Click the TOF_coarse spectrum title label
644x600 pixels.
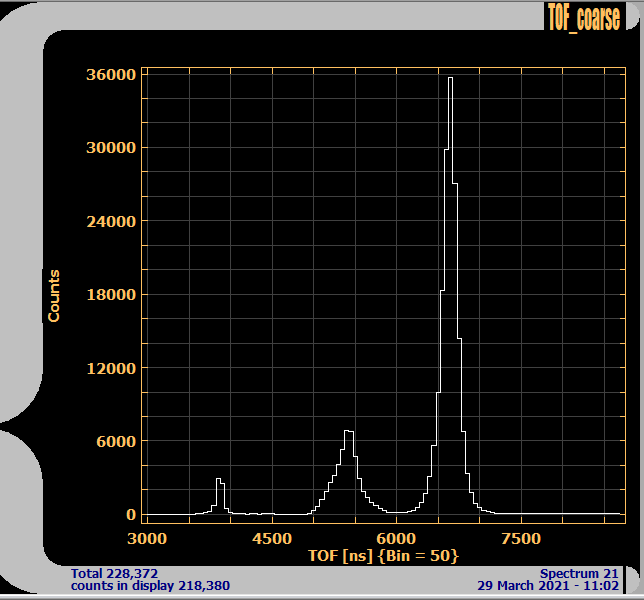pos(583,16)
